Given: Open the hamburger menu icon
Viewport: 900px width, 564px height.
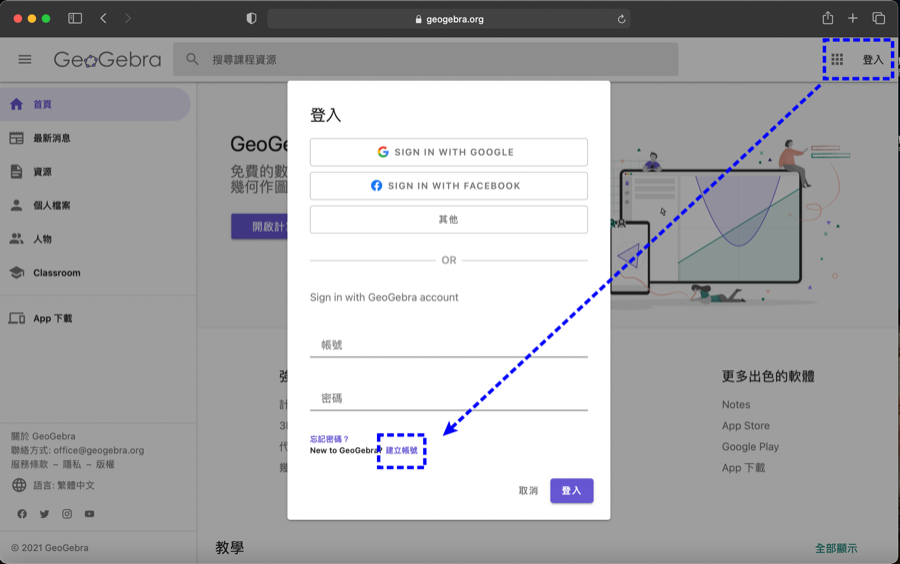Looking at the screenshot, I should click(x=25, y=59).
